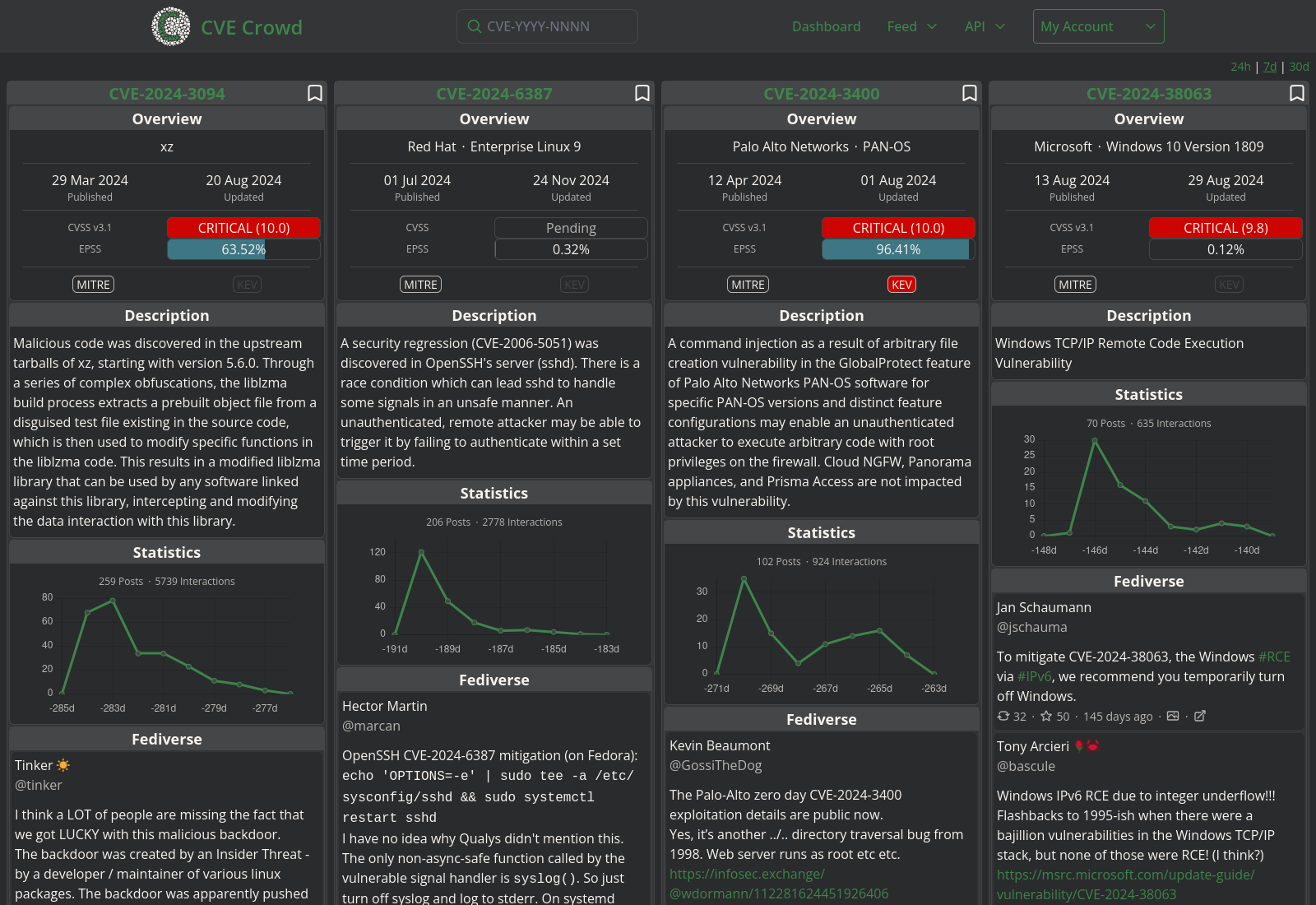The image size is (1316, 905).
Task: Click the CVE-2024-3400 statistics chart
Action: (x=822, y=634)
